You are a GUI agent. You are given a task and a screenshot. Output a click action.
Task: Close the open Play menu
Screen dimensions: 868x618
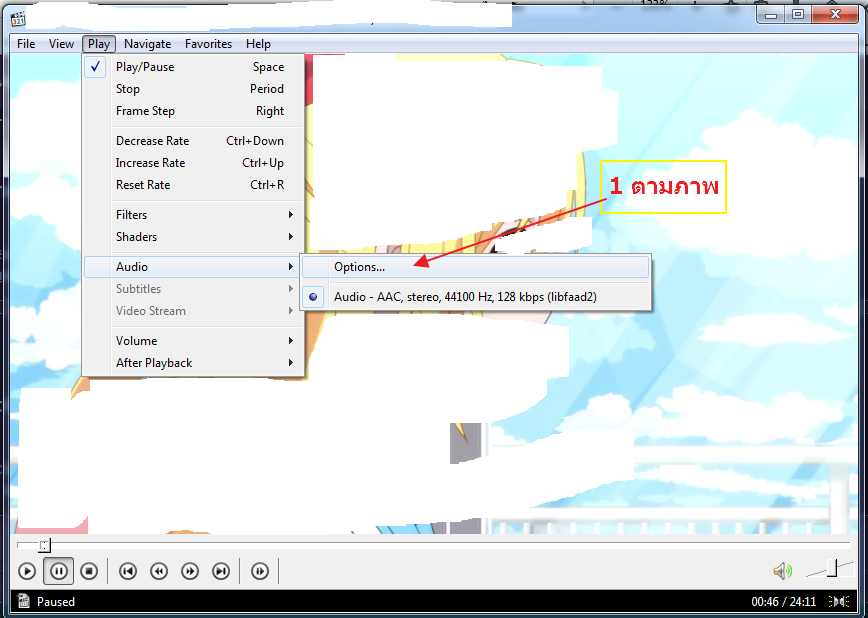(x=99, y=44)
